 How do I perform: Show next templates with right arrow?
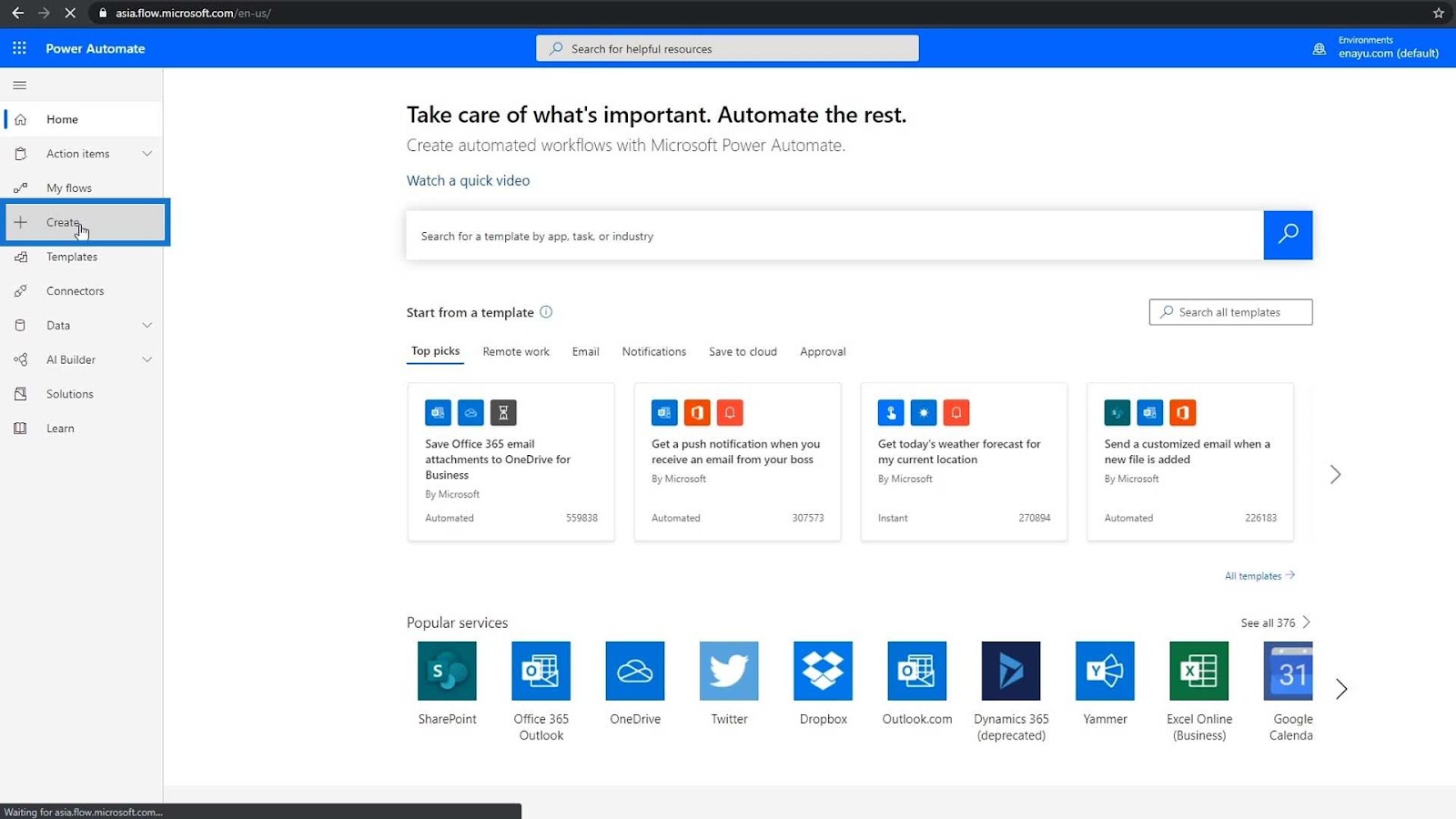click(1335, 474)
